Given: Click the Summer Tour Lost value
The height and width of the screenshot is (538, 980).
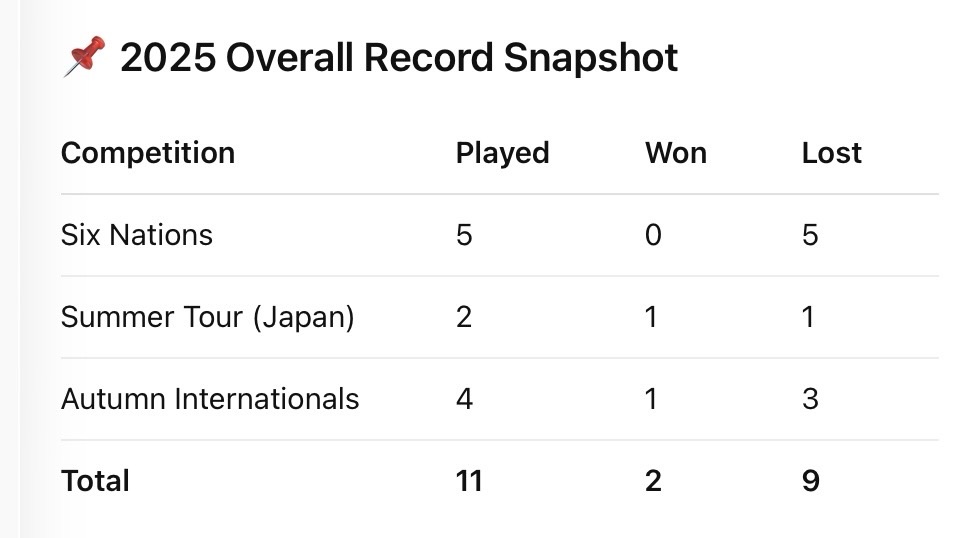Looking at the screenshot, I should (809, 317).
